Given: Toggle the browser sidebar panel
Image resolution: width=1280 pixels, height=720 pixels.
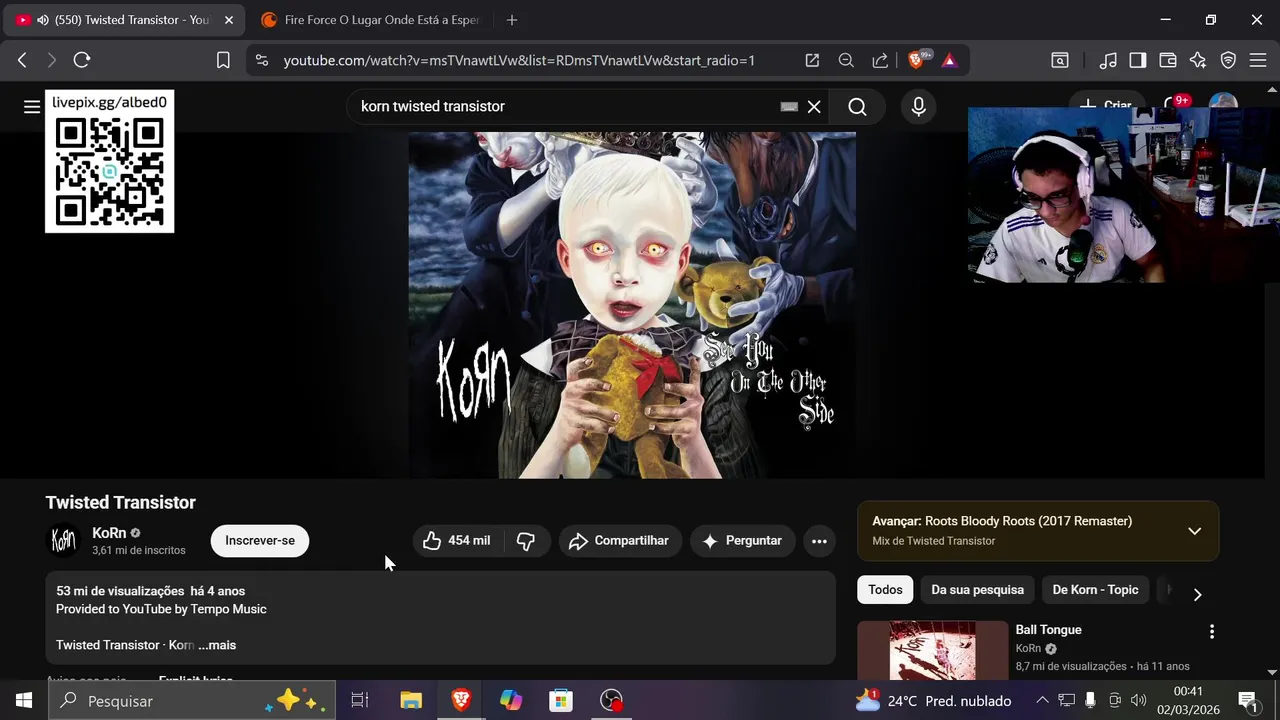Looking at the screenshot, I should point(1138,60).
